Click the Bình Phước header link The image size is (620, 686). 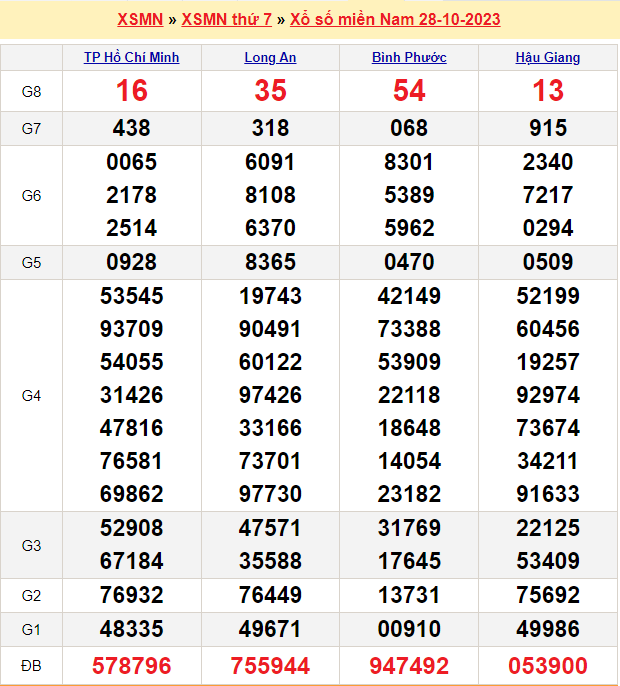pos(409,58)
